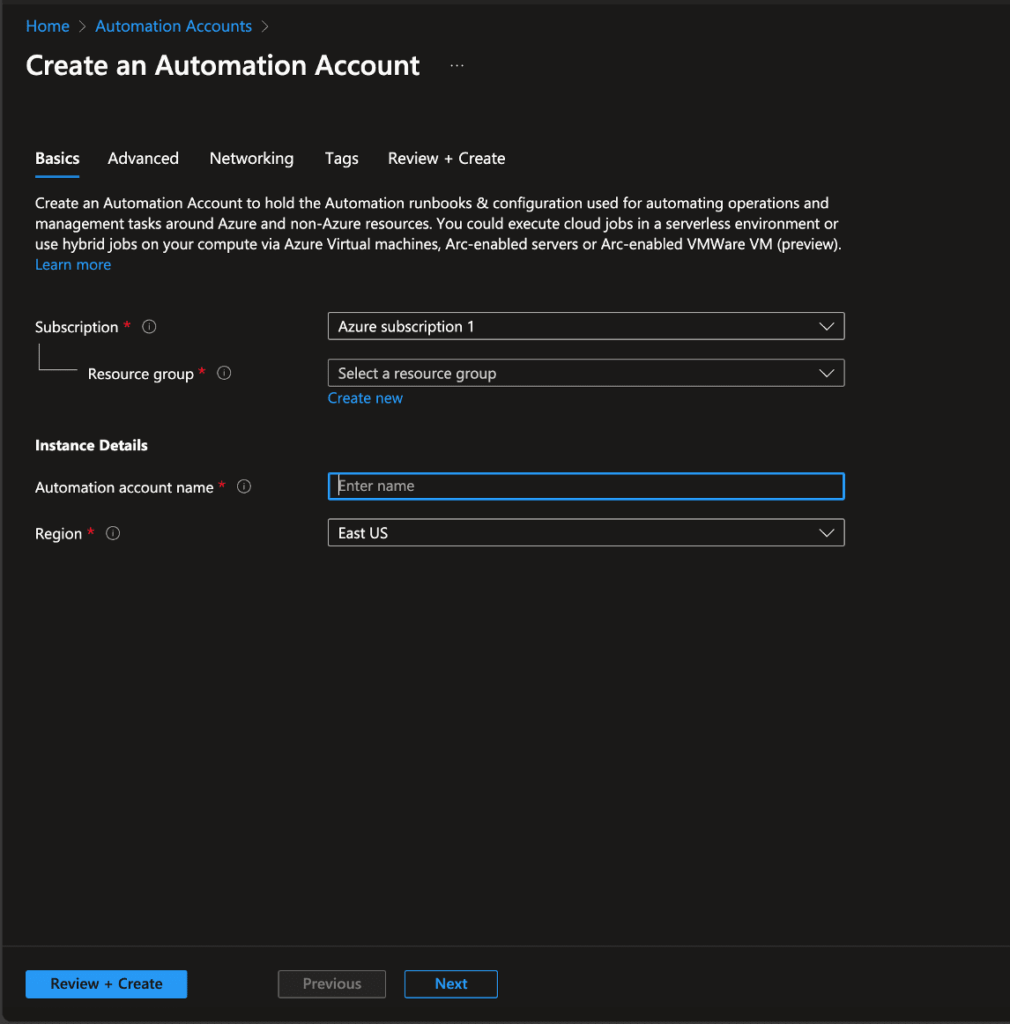Return to the Basics tab
The height and width of the screenshot is (1024, 1010).
(57, 158)
